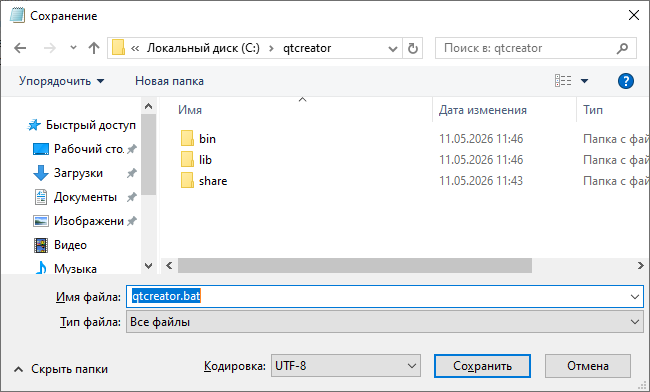Collapse folders with 'Скрыть папки'
The height and width of the screenshot is (392, 650).
61,369
